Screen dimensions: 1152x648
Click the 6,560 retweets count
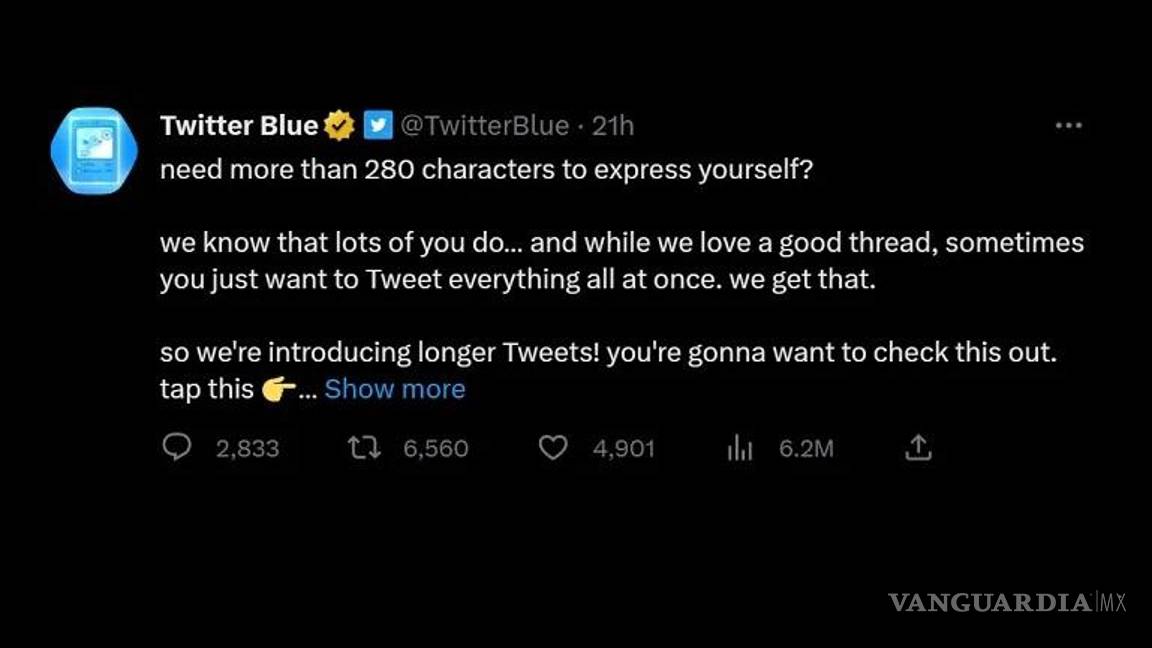(436, 449)
